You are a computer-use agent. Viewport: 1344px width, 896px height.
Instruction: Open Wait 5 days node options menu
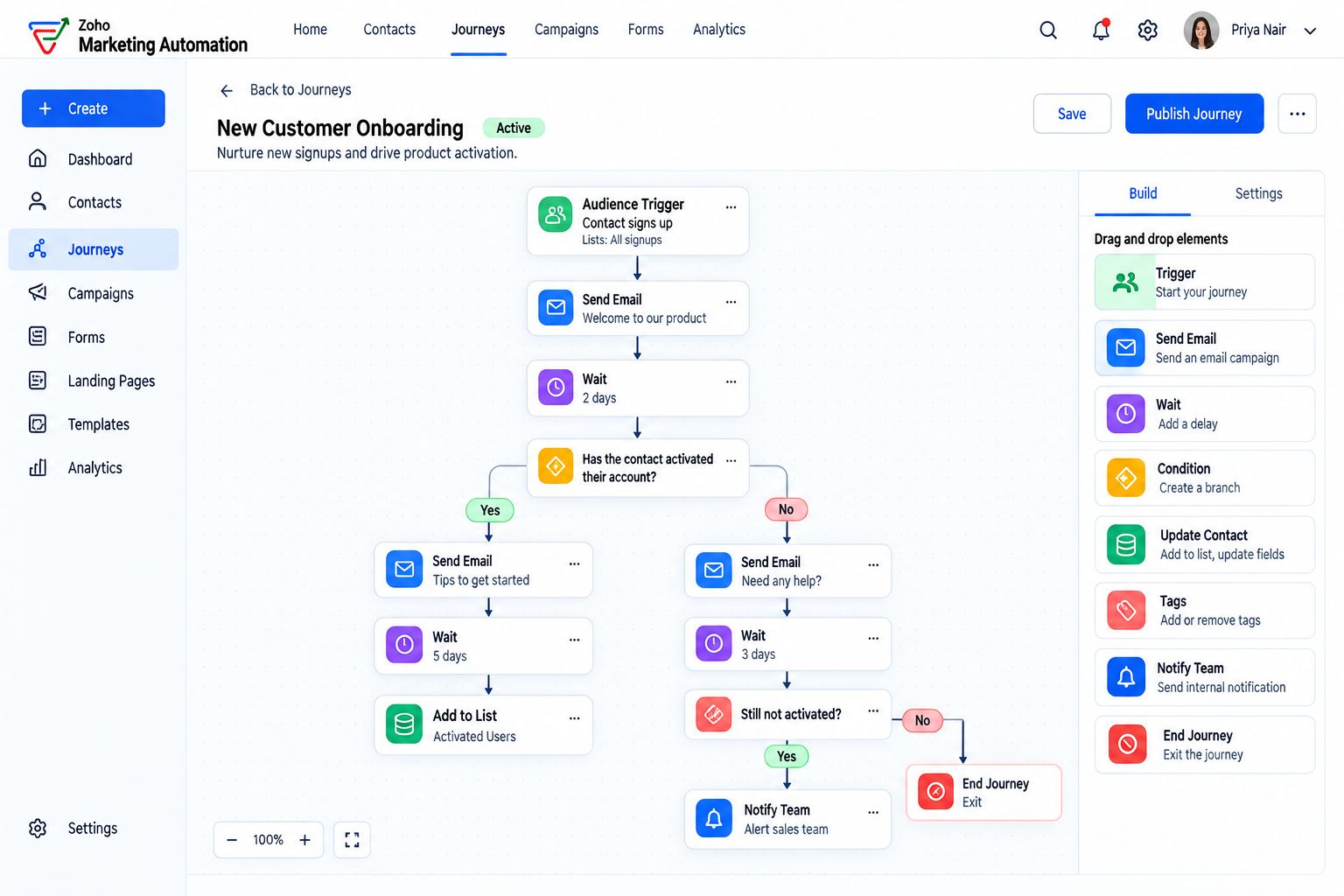[574, 640]
